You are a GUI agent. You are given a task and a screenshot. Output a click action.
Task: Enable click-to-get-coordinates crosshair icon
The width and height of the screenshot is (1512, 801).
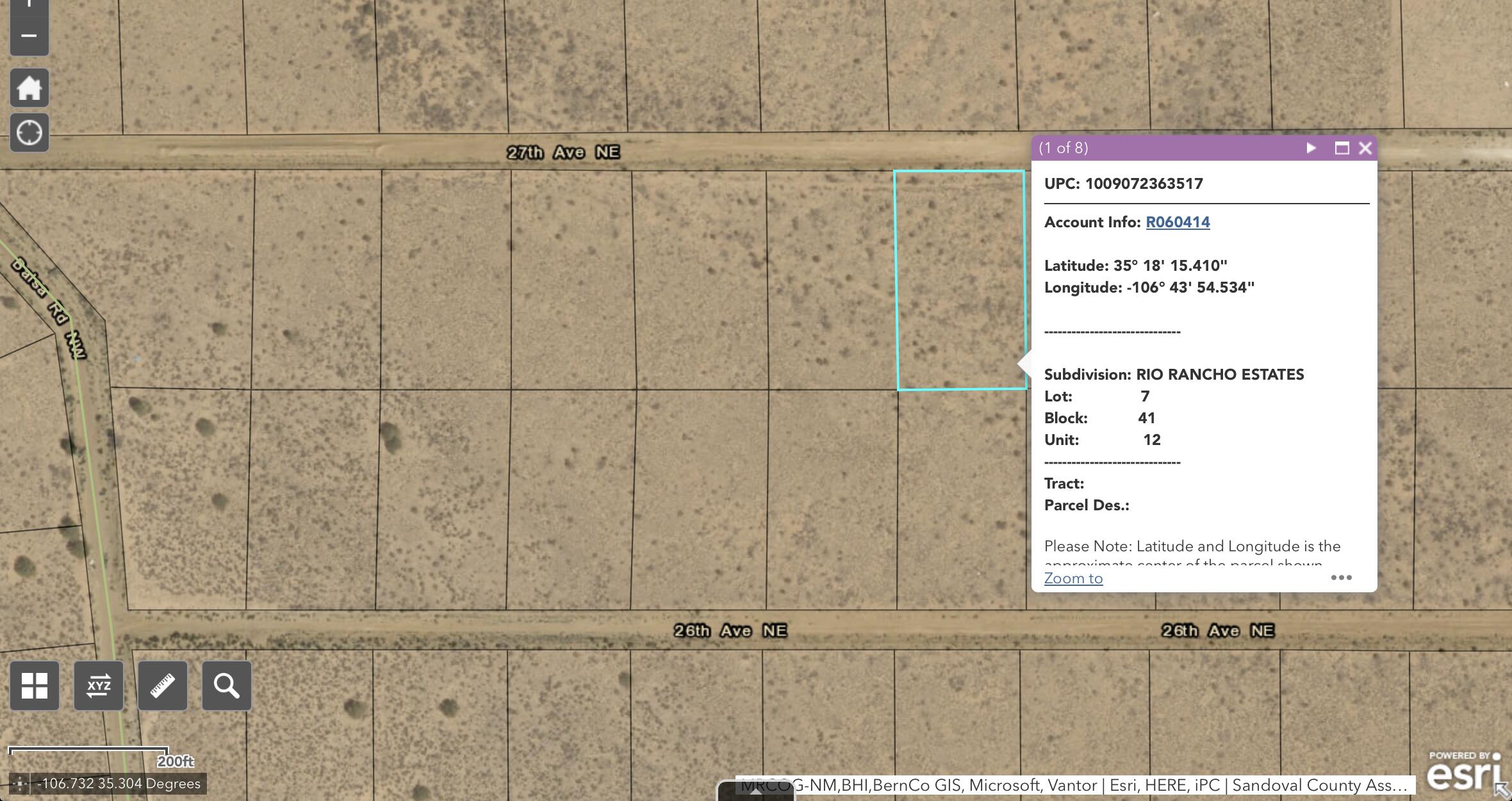(x=19, y=784)
